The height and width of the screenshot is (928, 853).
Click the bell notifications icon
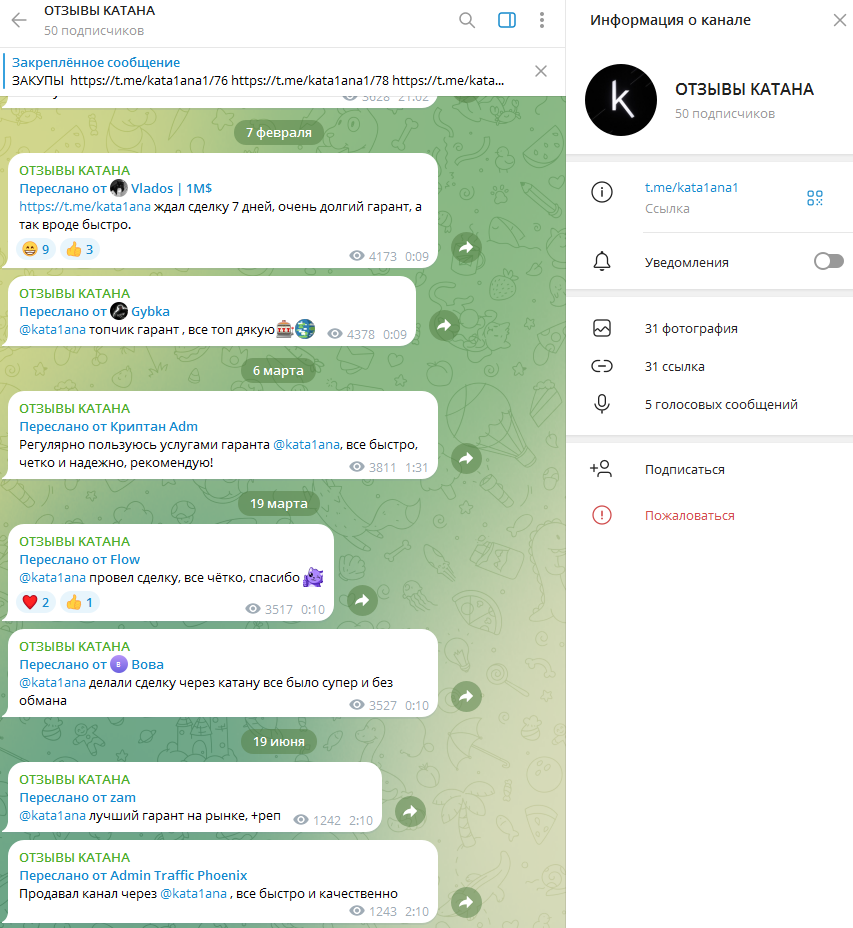(601, 261)
